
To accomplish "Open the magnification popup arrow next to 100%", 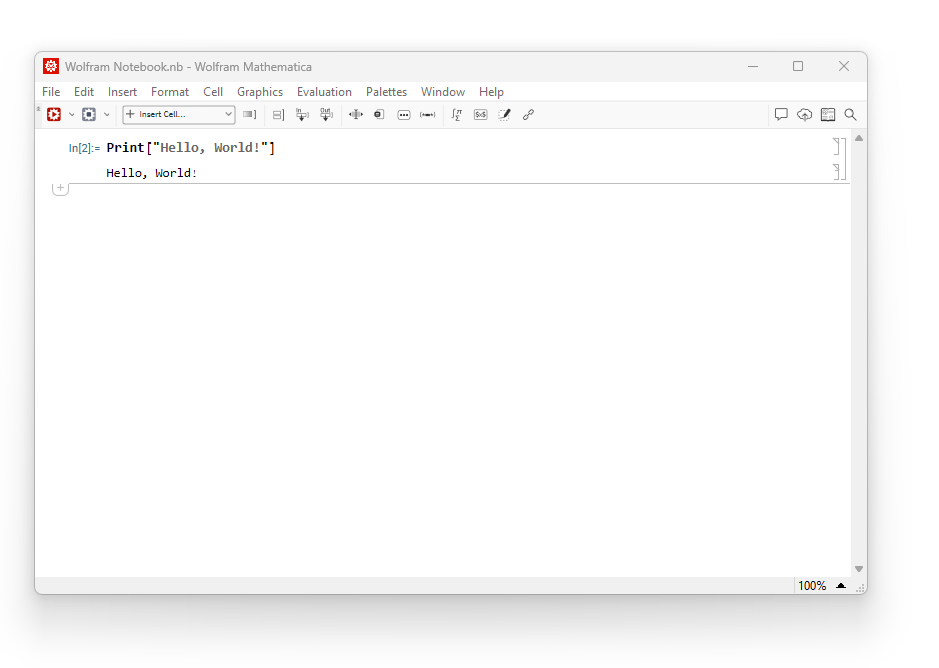I will (841, 586).
